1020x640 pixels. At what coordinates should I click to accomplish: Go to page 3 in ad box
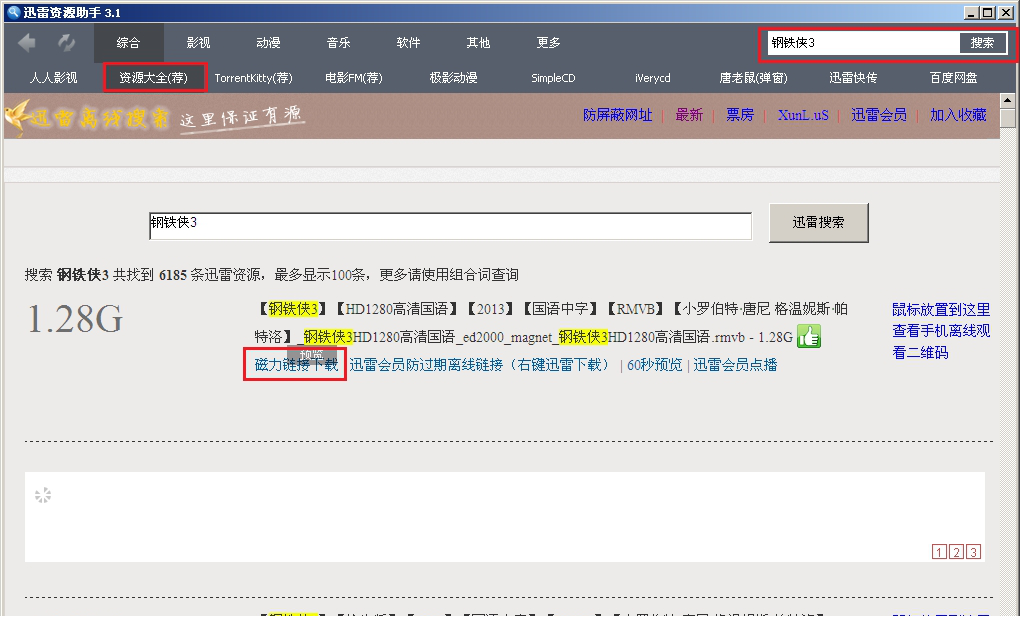point(973,552)
